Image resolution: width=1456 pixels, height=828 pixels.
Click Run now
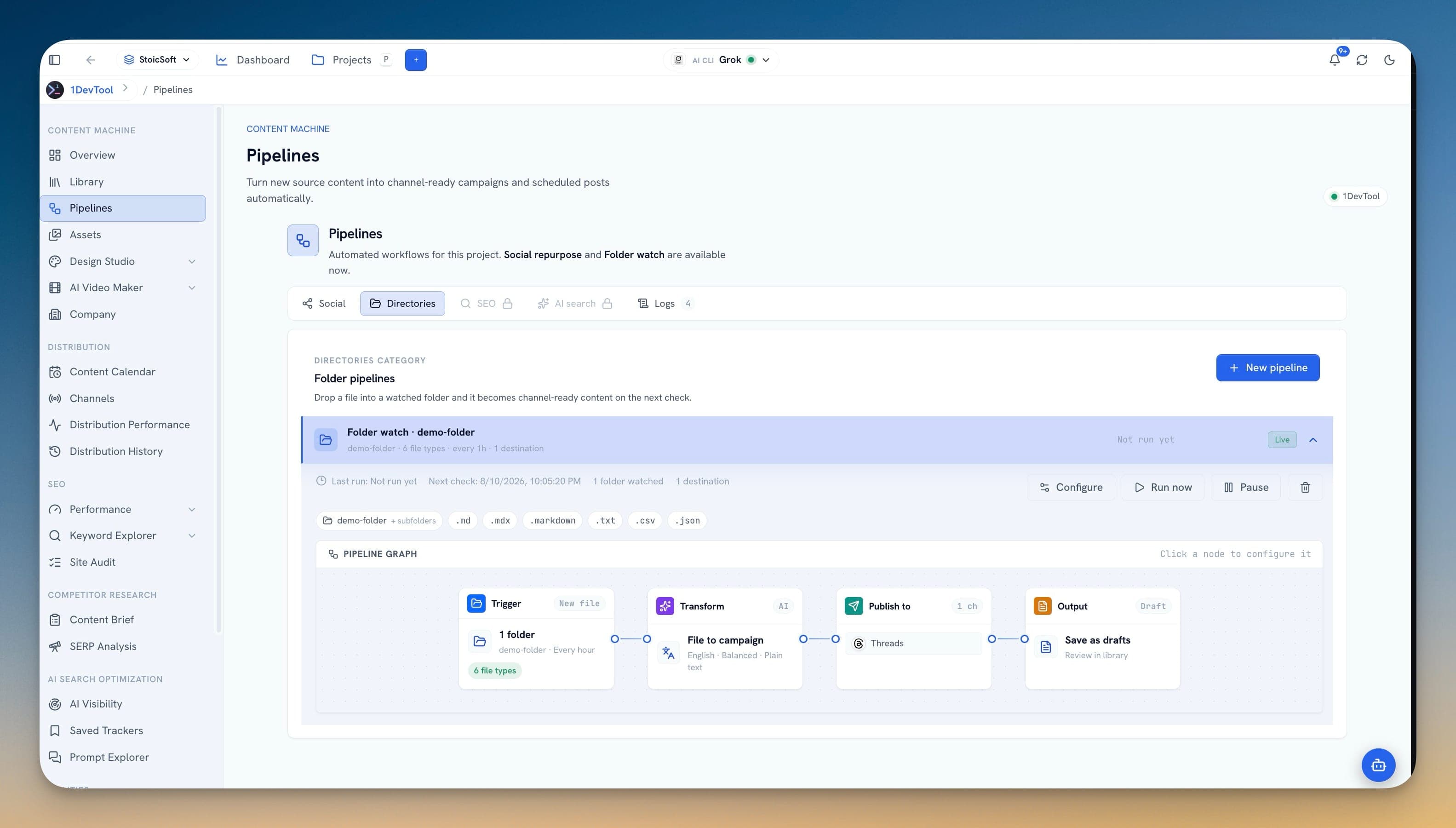pyautogui.click(x=1163, y=487)
